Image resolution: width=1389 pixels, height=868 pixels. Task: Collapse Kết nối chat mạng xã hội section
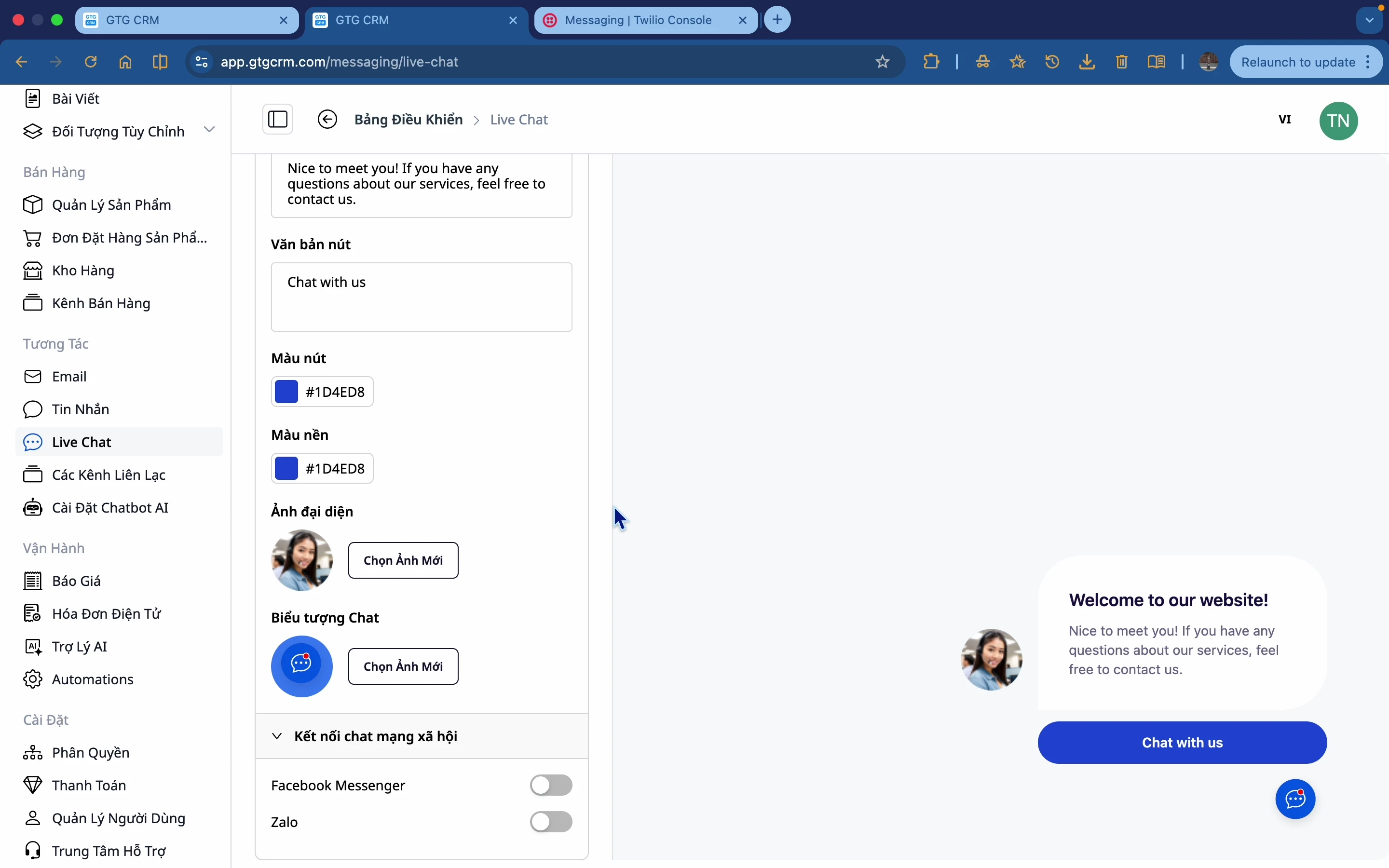pyautogui.click(x=277, y=736)
